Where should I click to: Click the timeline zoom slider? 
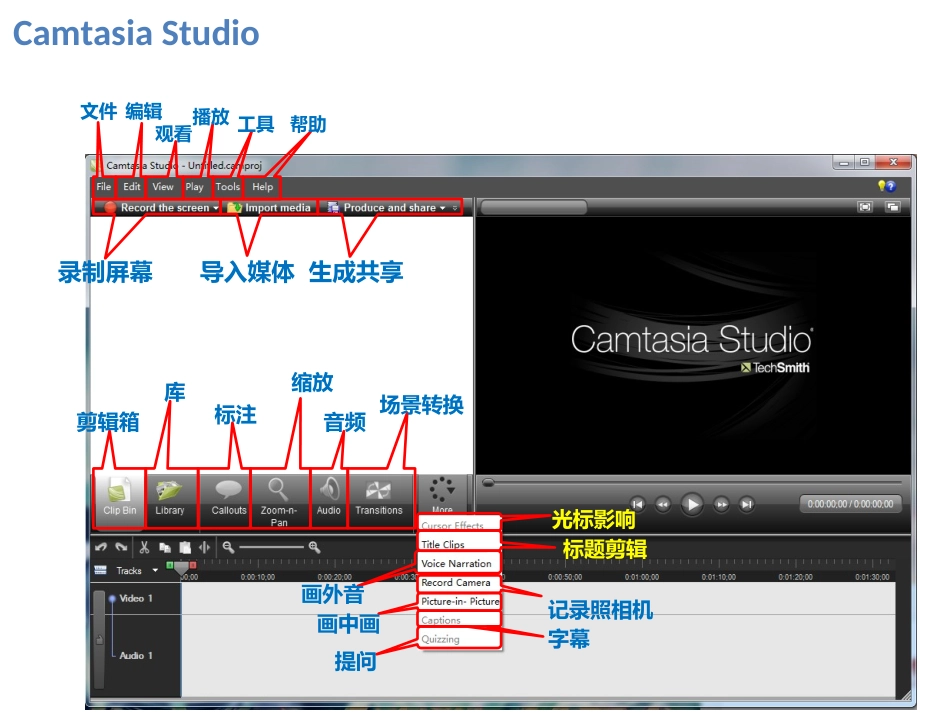click(x=270, y=548)
